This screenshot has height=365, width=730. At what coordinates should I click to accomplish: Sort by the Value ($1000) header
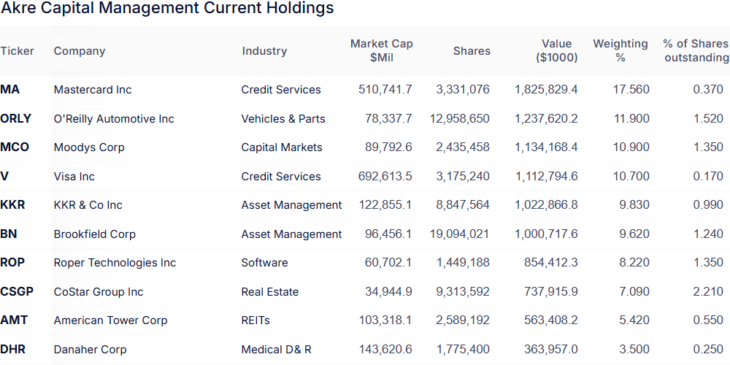click(556, 51)
